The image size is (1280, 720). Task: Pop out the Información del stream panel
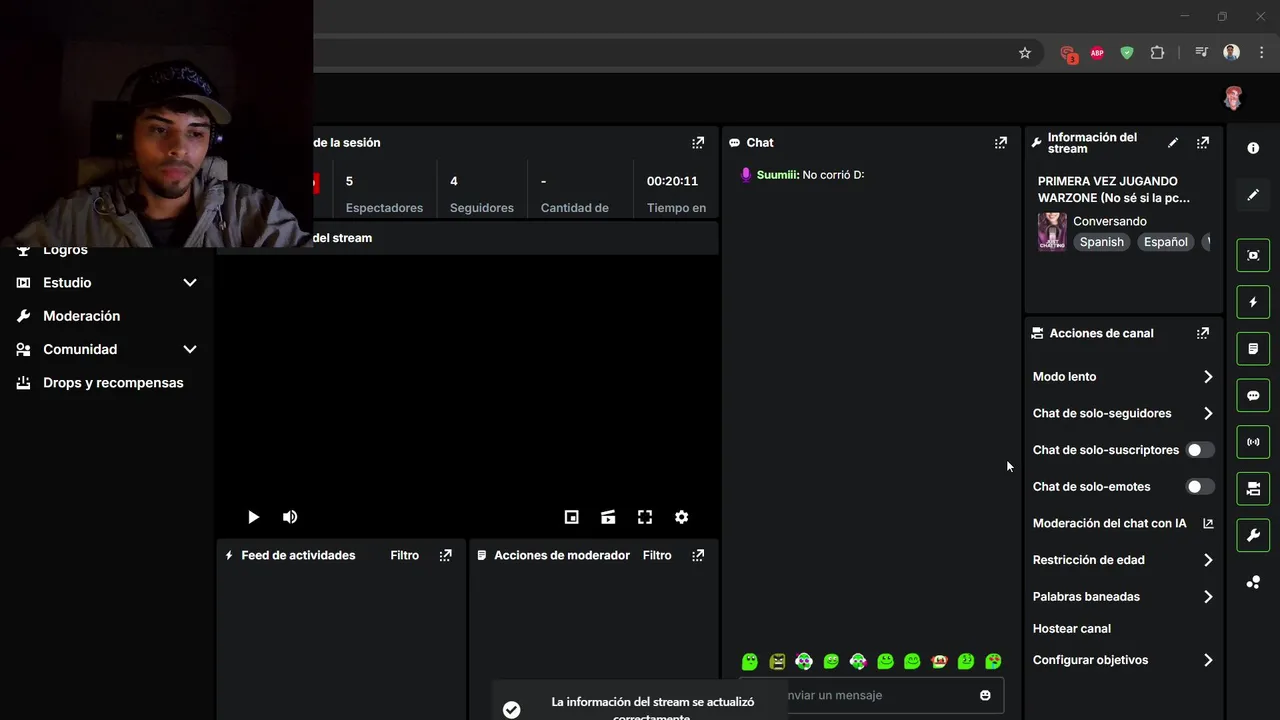(1203, 143)
